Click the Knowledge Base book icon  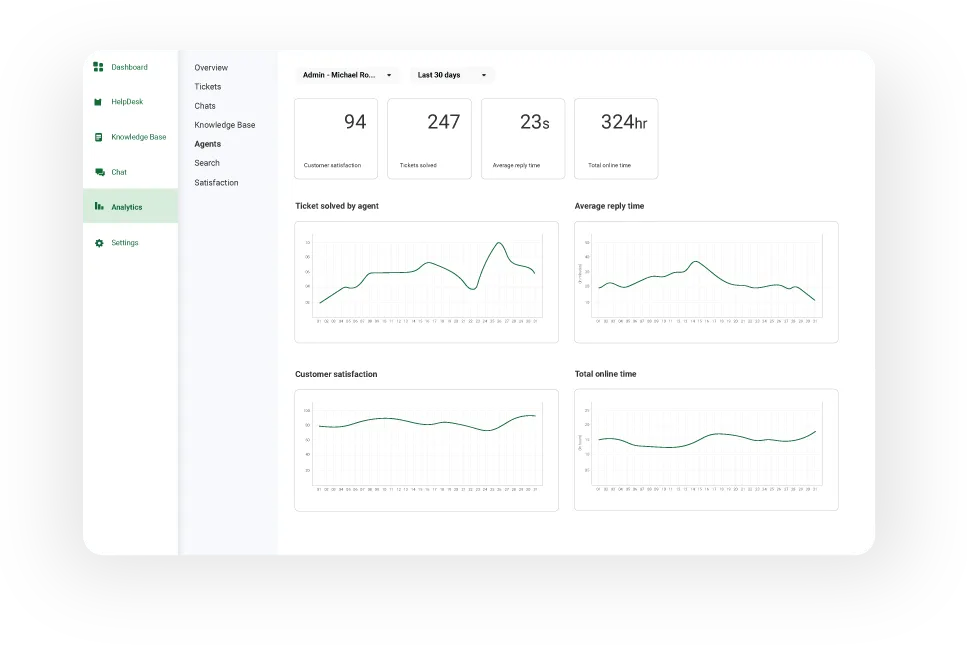click(97, 137)
